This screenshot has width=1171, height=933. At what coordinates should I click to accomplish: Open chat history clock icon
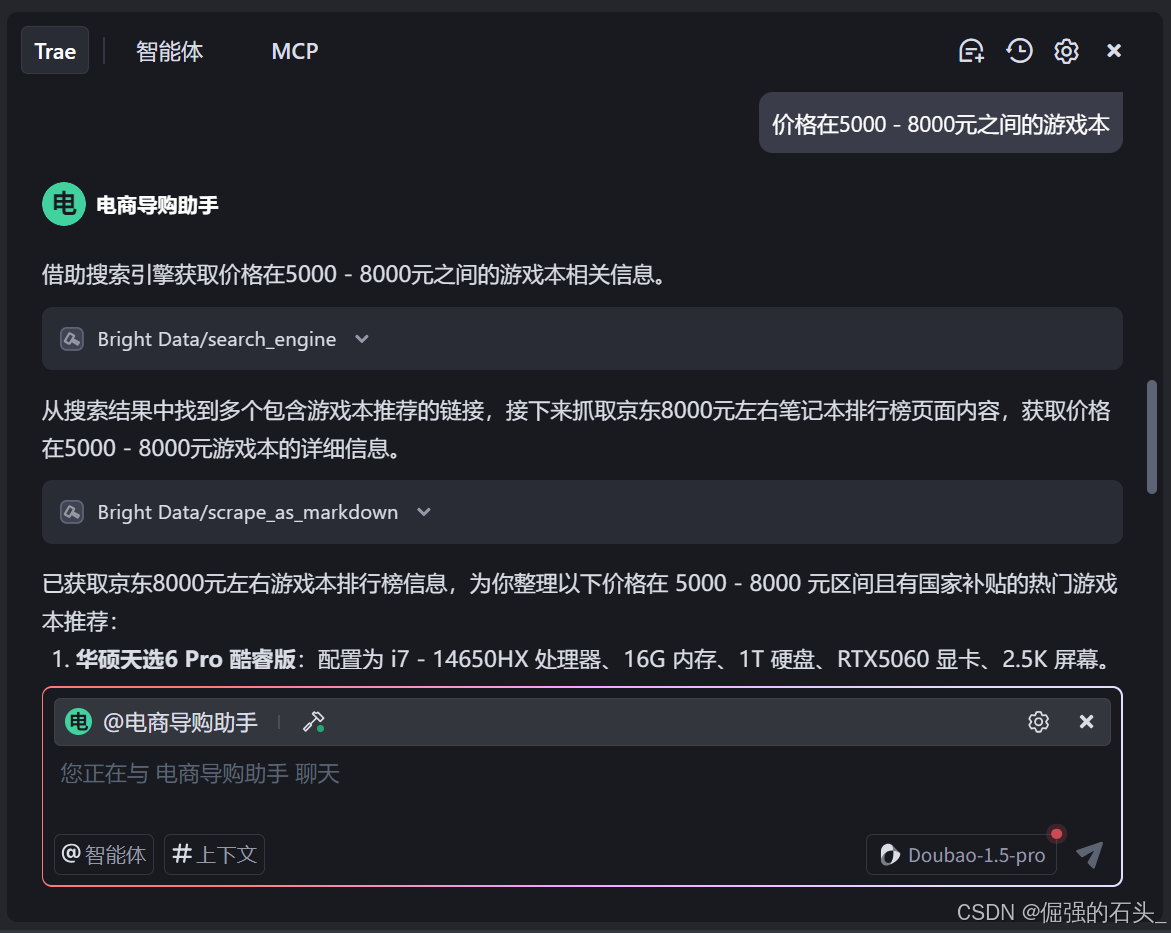[1019, 51]
